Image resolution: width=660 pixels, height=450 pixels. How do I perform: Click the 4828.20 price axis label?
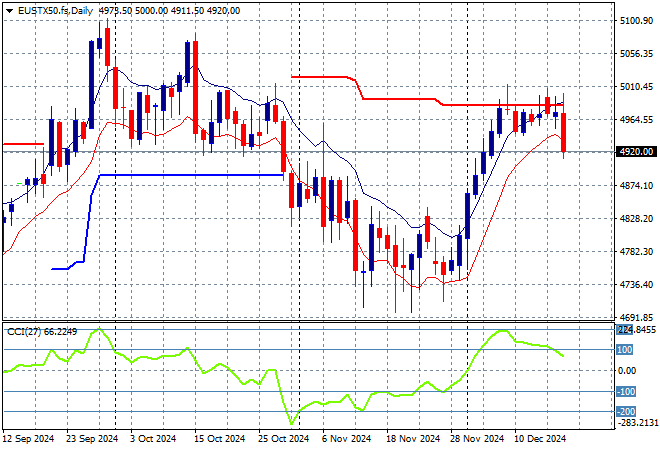click(x=636, y=219)
